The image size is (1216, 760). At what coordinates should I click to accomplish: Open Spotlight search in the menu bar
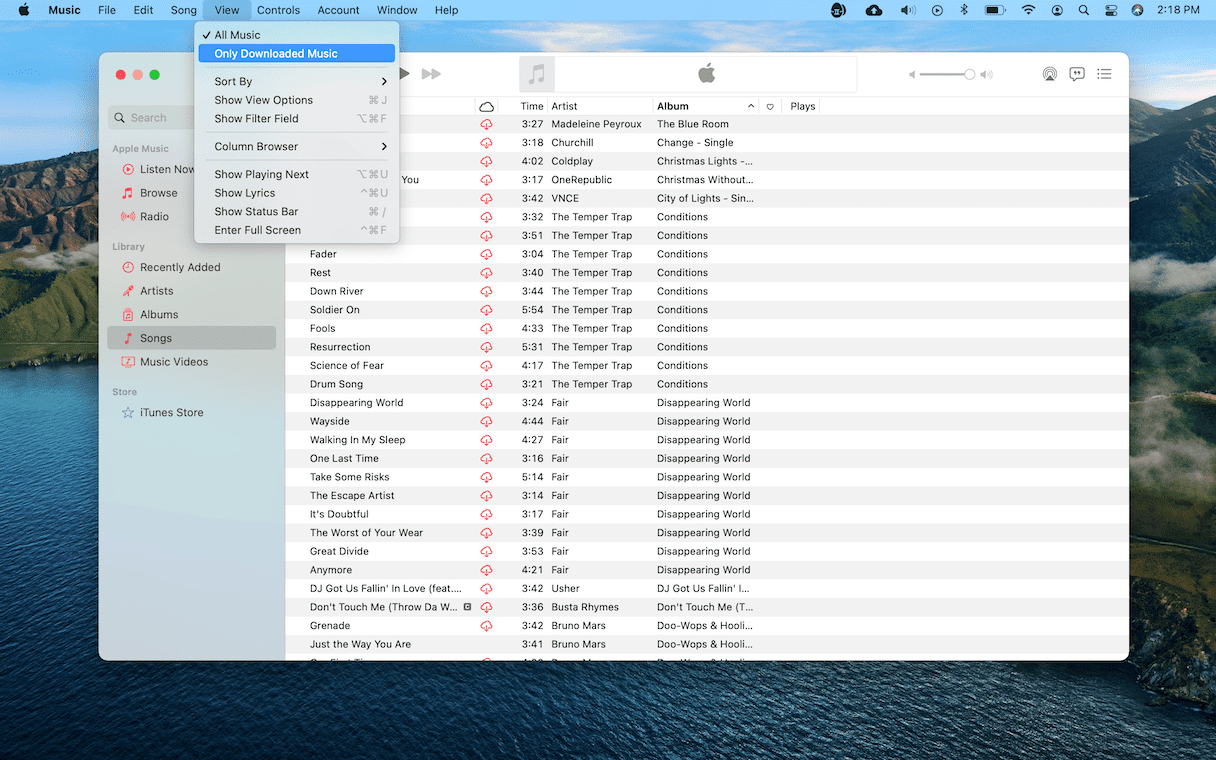pos(1084,10)
